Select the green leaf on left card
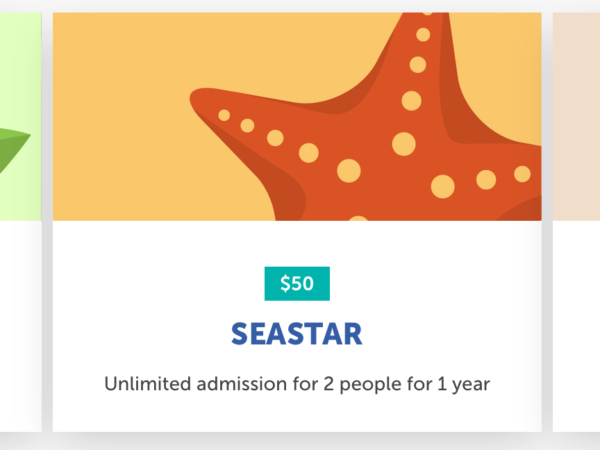Viewport: 600px width, 450px height. (x=13, y=150)
